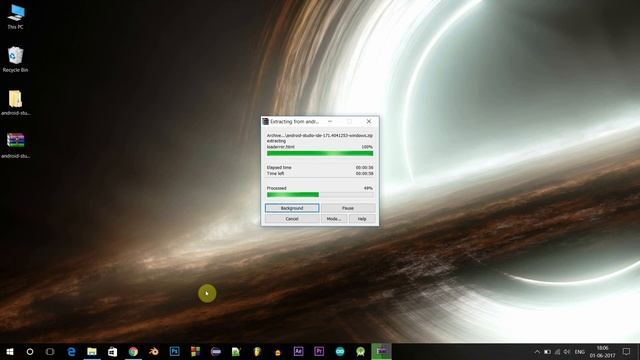Launch Blender from taskbar
640x360 pixels.
point(154,351)
